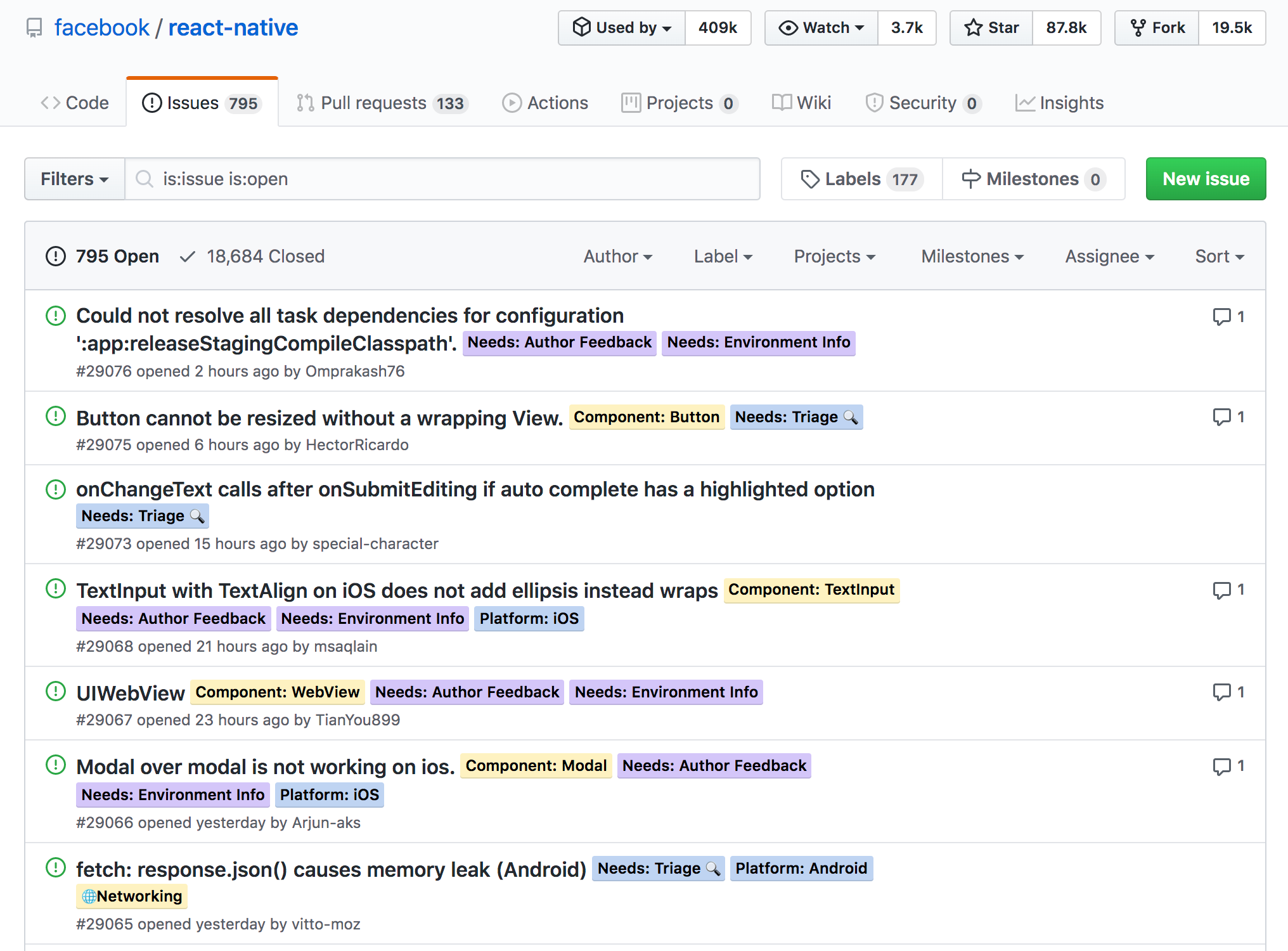
Task: Switch to Pull requests tab
Action: coord(382,103)
